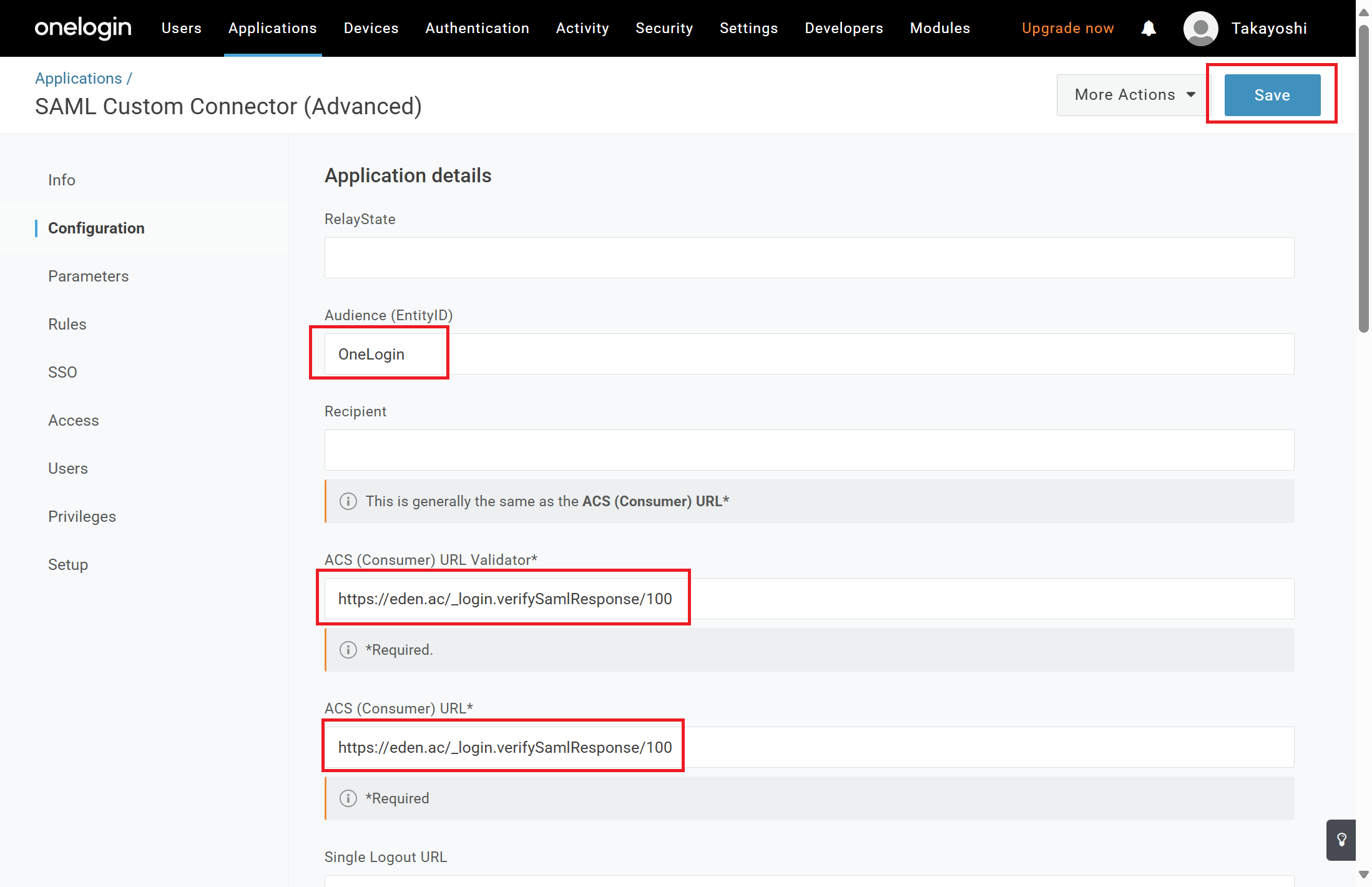Open the Takayoshi account menu
This screenshot has width=1372, height=887.
(1268, 28)
